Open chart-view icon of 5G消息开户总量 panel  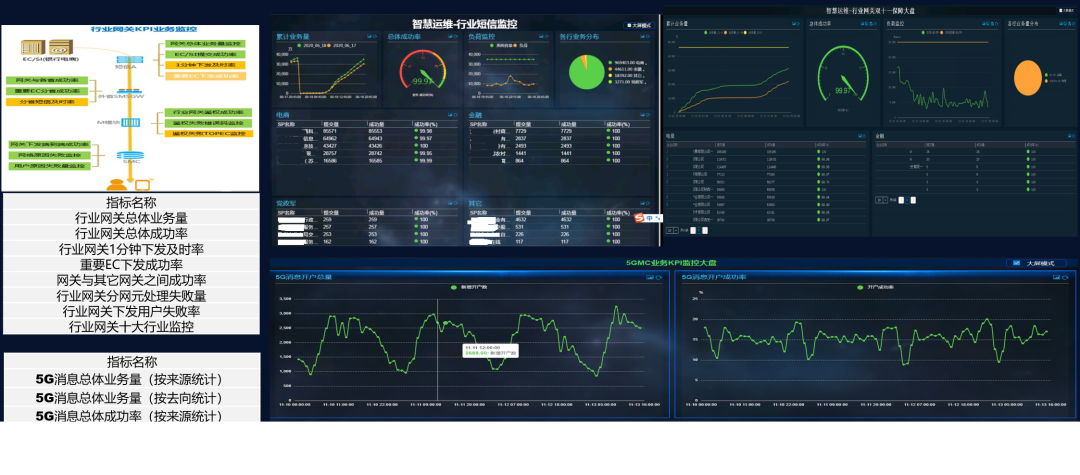point(650,277)
